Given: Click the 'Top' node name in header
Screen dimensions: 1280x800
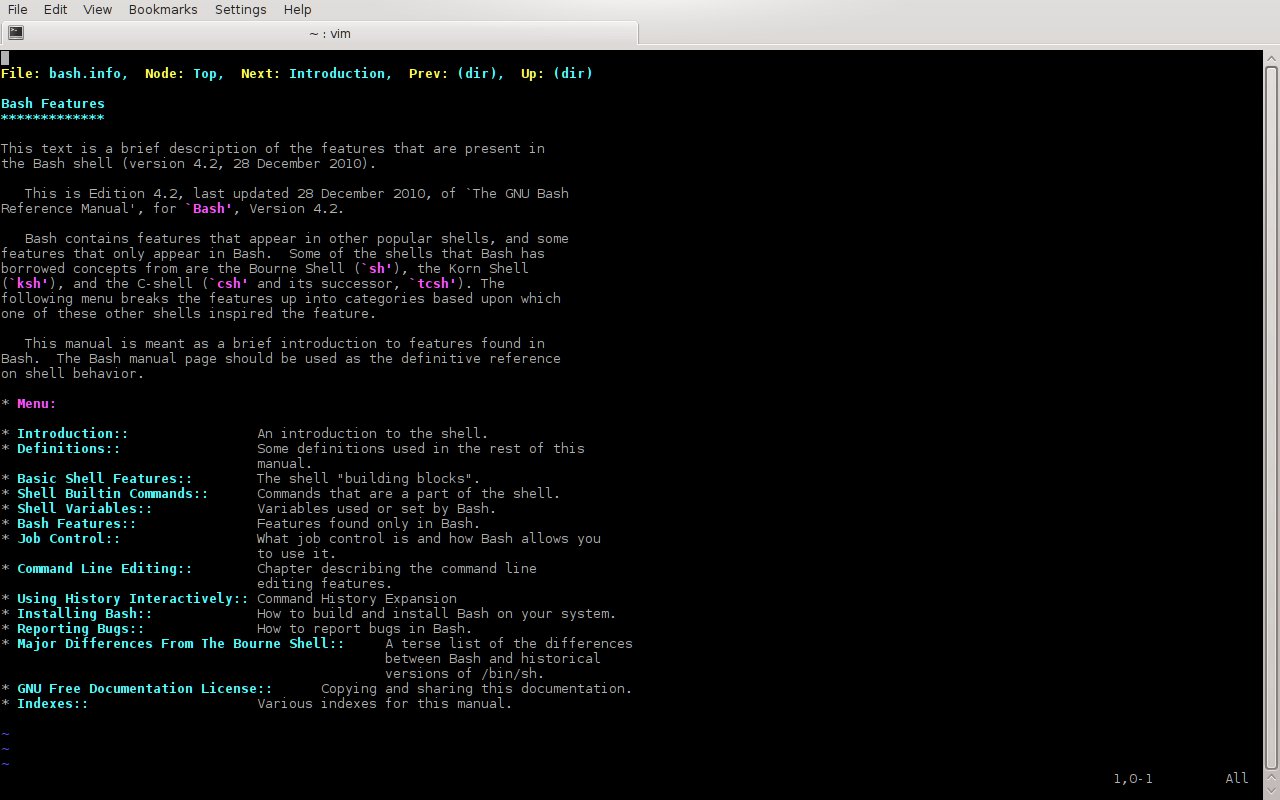Looking at the screenshot, I should (205, 73).
